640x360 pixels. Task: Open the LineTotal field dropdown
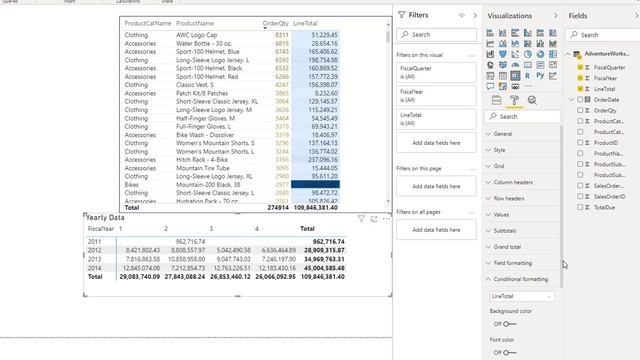[522, 296]
